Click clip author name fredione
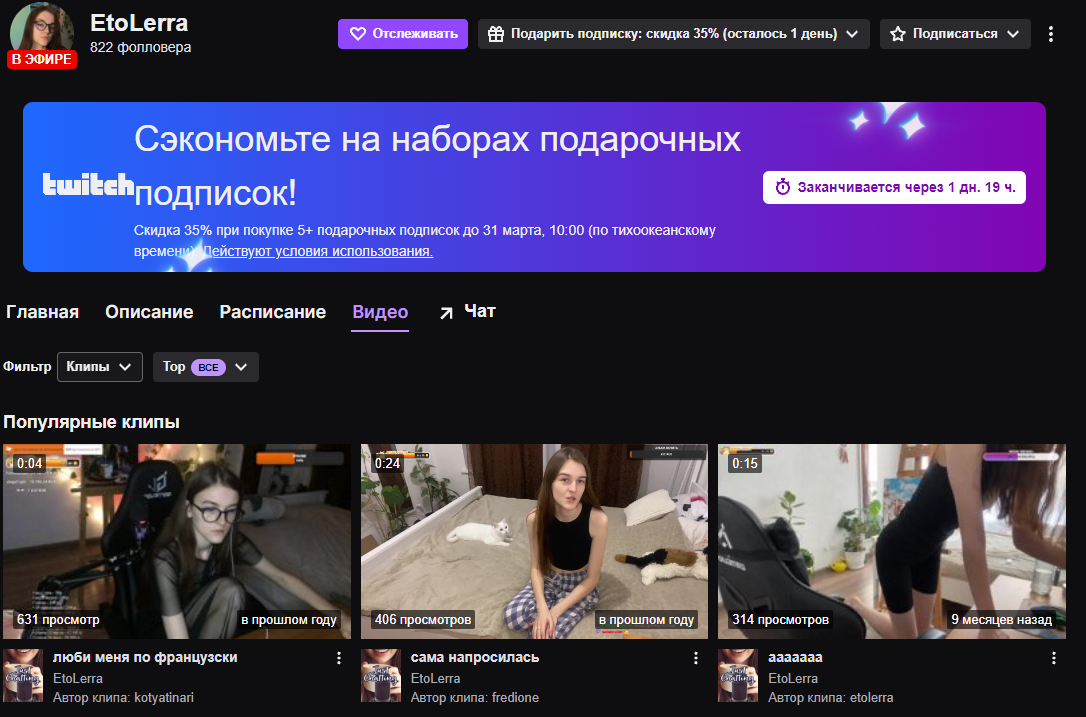The height and width of the screenshot is (717, 1086). tap(515, 698)
